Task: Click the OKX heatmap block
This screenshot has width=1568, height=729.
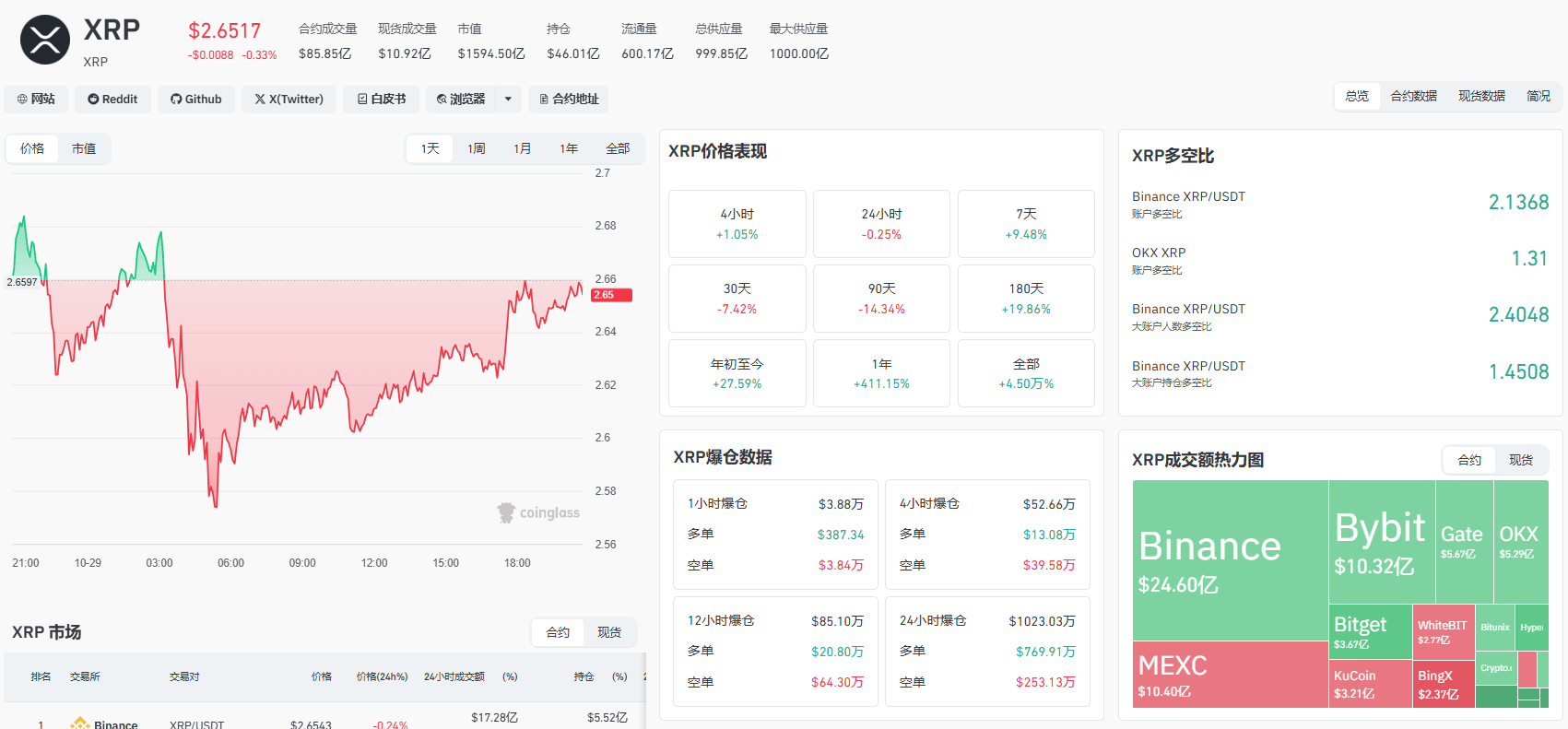Action: click(x=1521, y=542)
